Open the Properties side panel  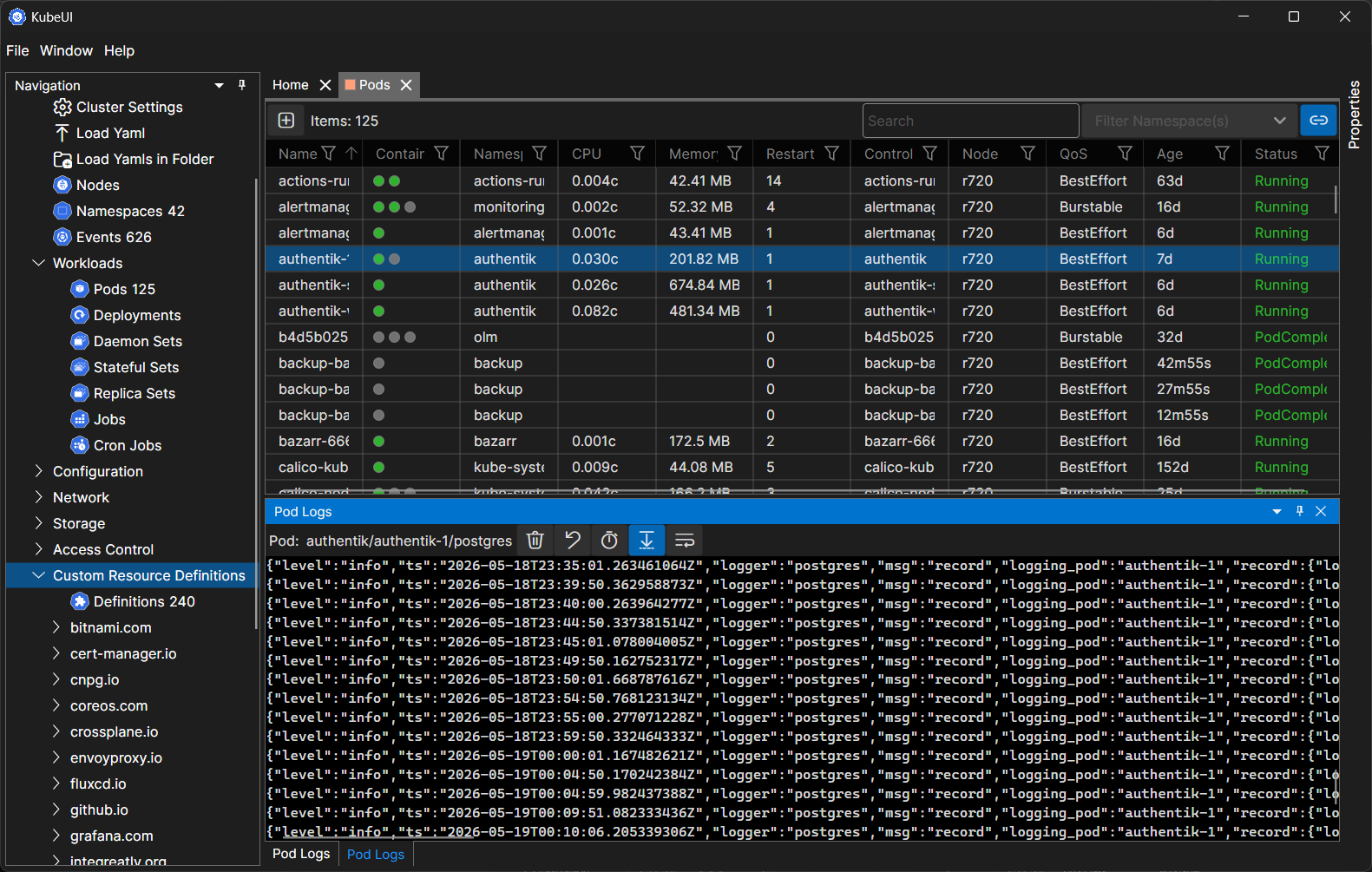[x=1354, y=115]
